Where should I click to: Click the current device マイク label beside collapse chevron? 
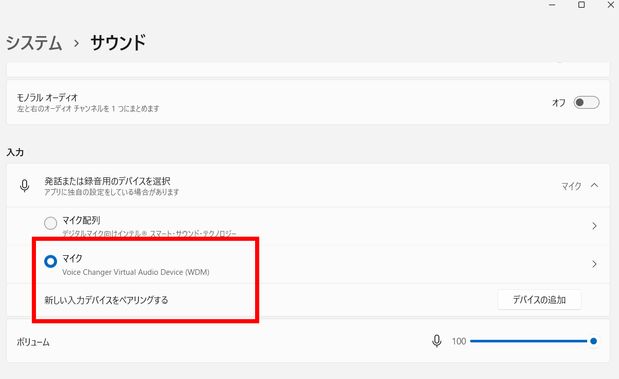pyautogui.click(x=571, y=186)
